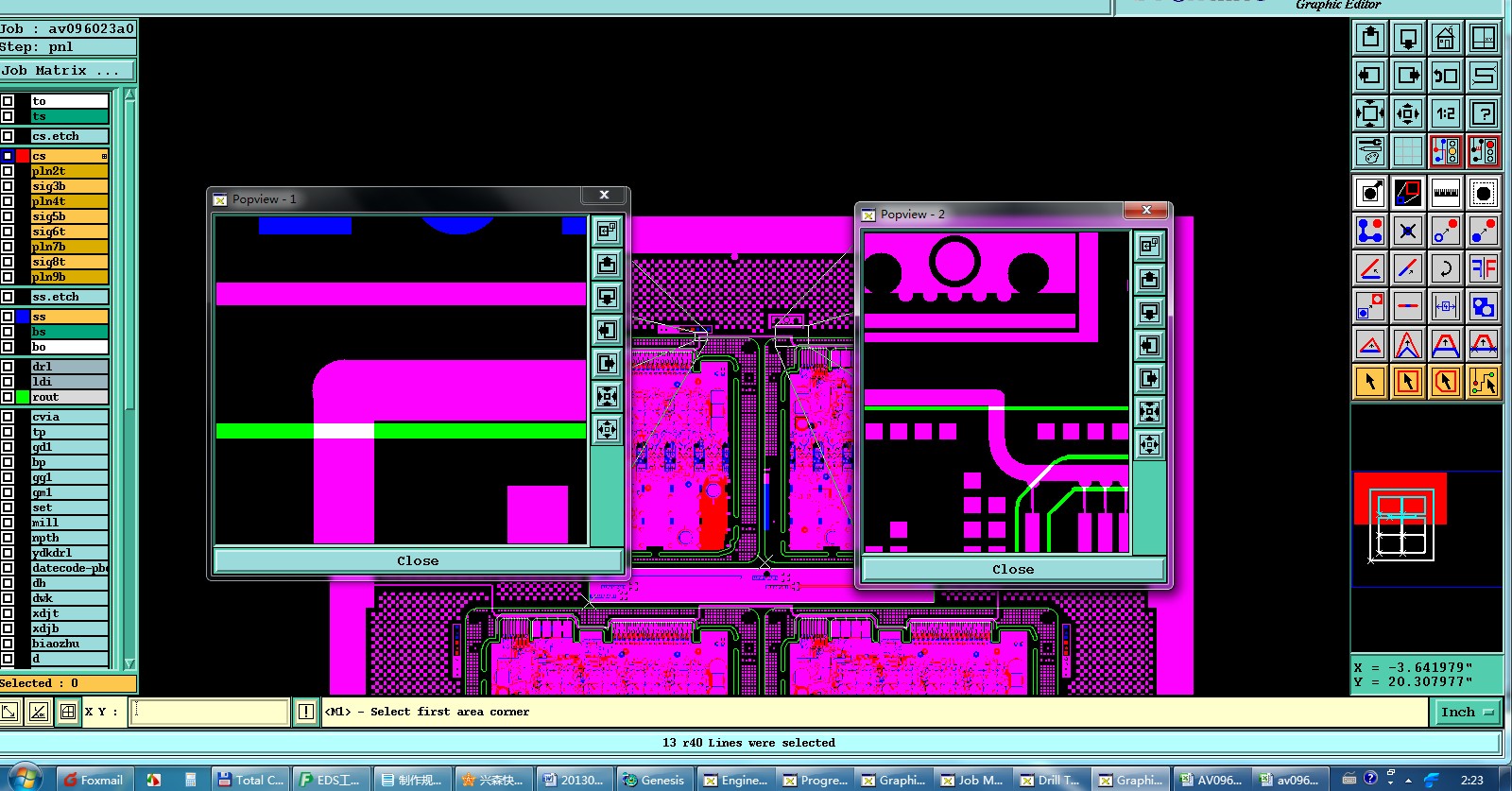Click the zoom in icon in Popview 1
The image size is (1512, 791).
click(607, 396)
